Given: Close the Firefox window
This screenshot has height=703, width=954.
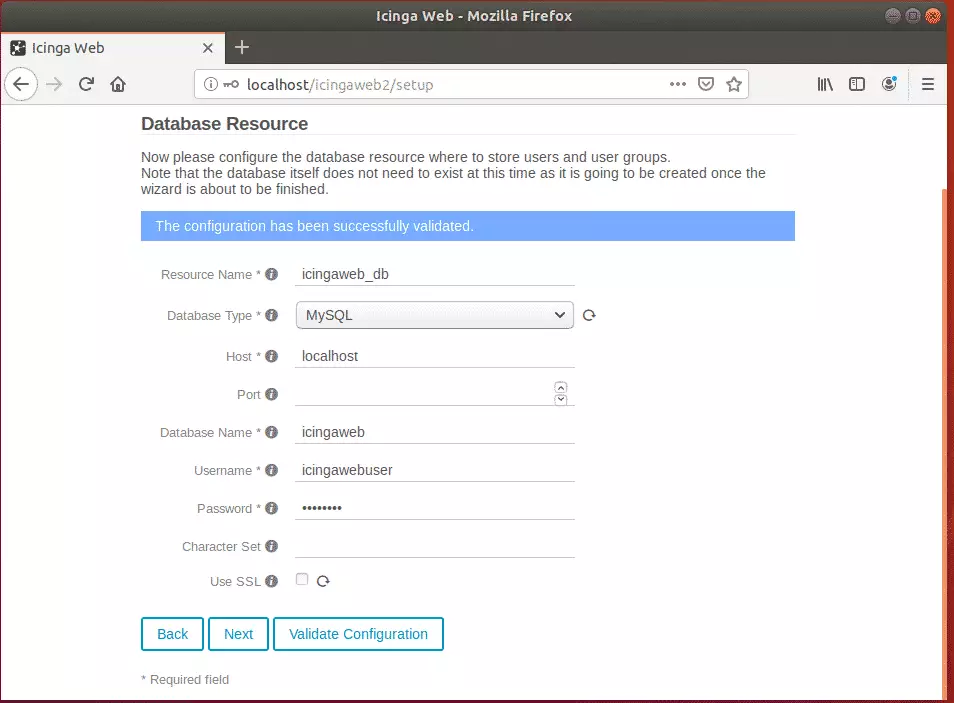Looking at the screenshot, I should (x=933, y=16).
